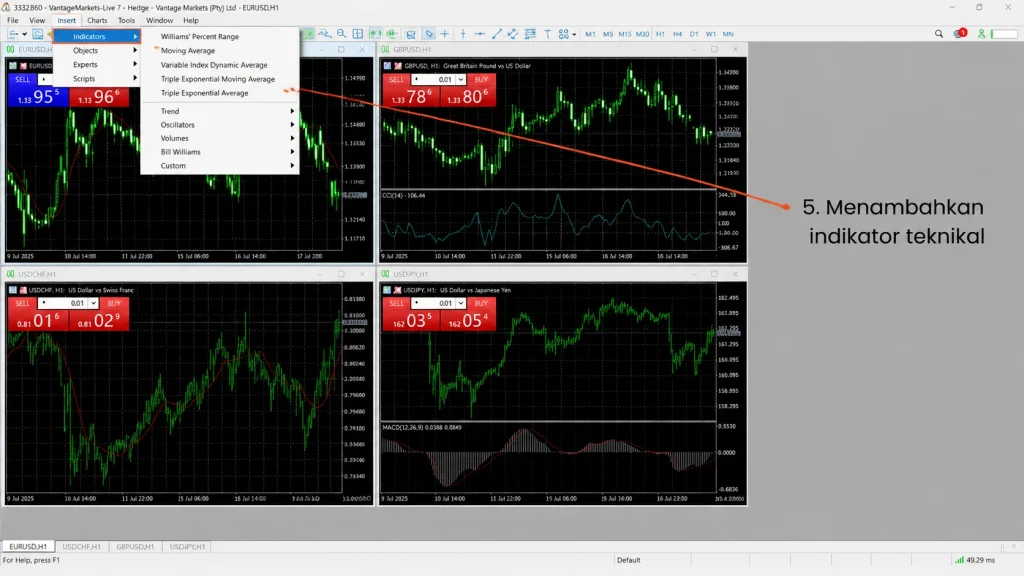Switch timeframe to H4

677,34
